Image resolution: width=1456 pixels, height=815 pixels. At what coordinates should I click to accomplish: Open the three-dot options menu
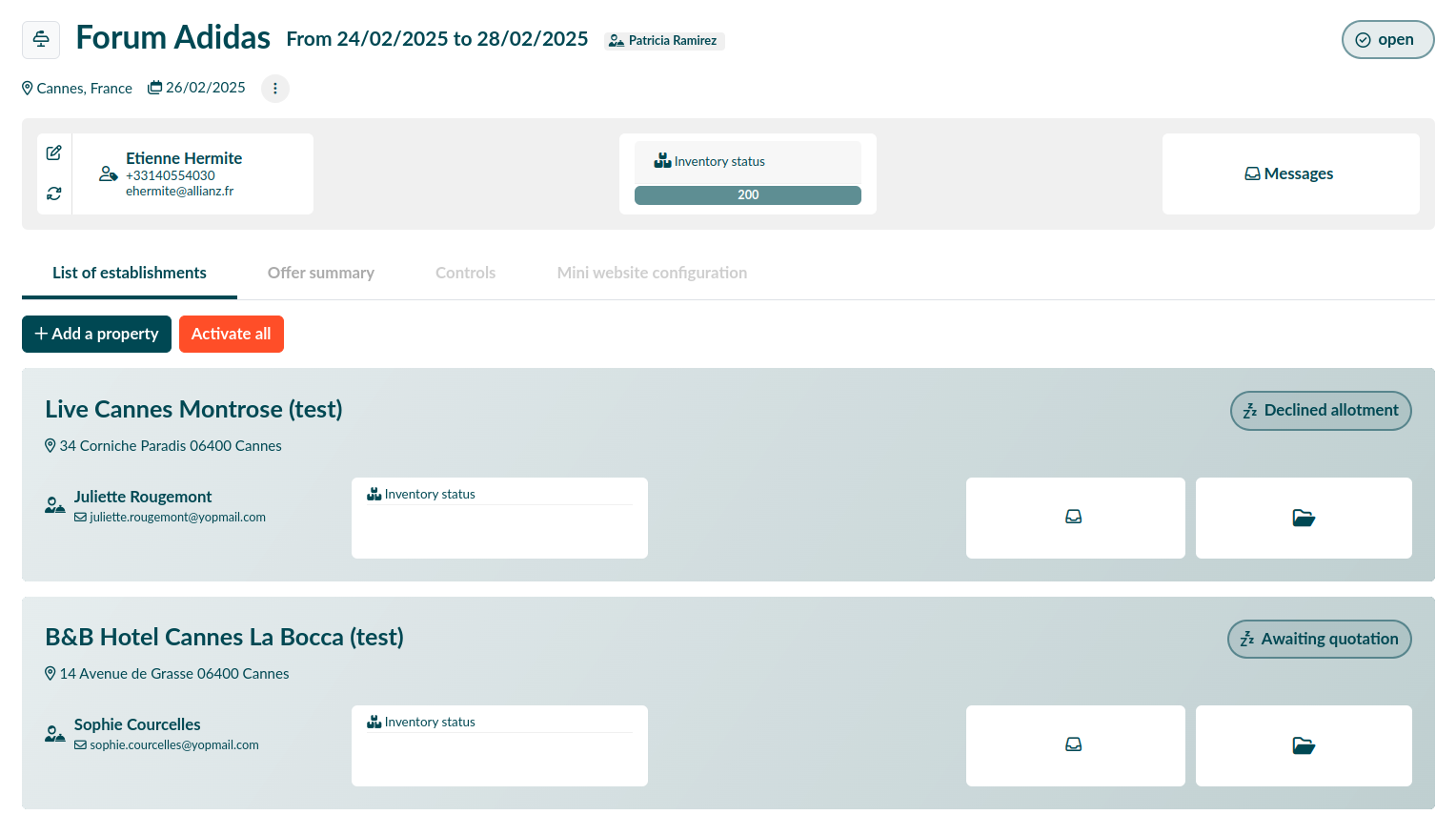(275, 89)
